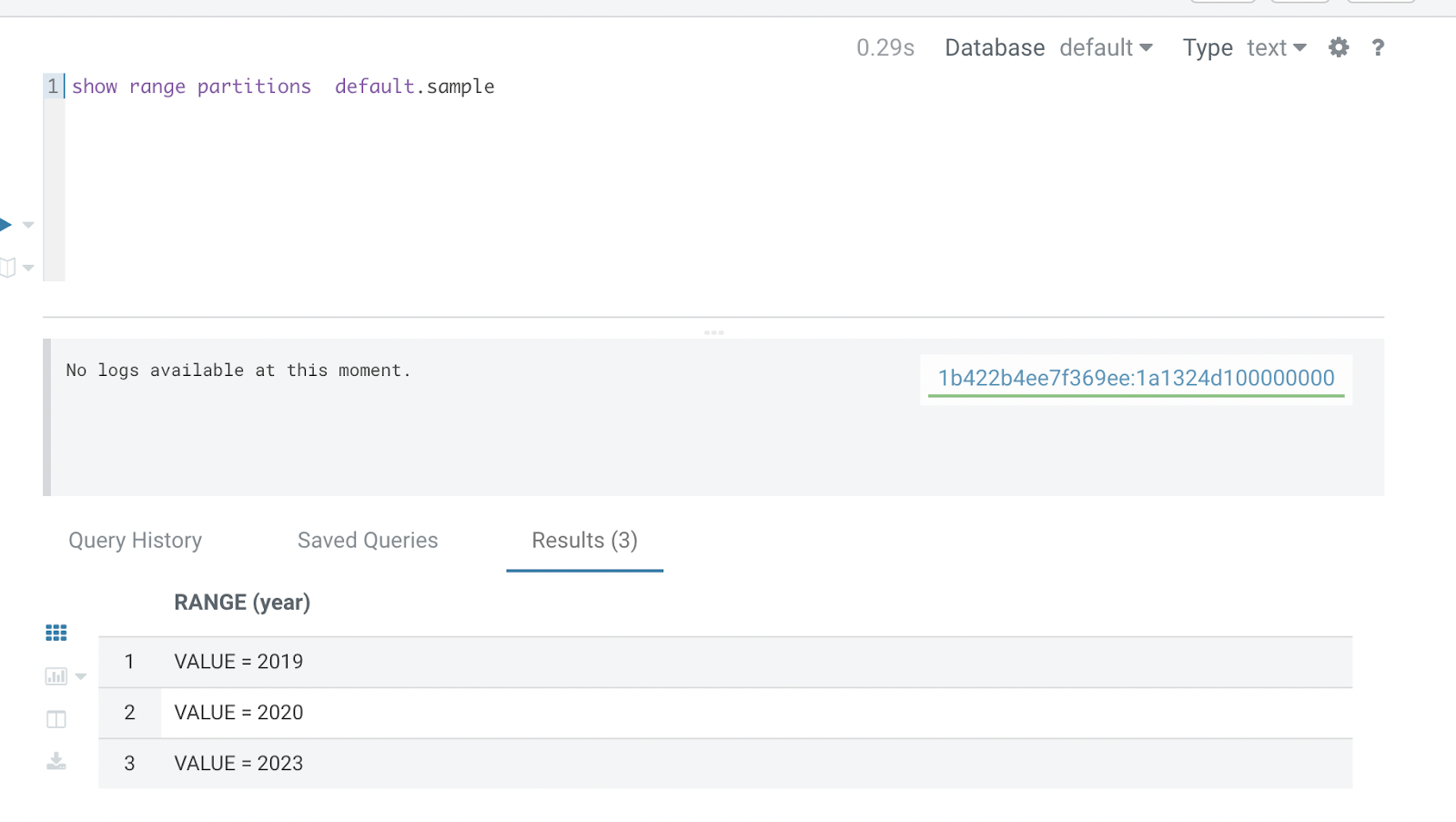The image size is (1456, 822).
Task: Open the Saved Queries tab
Action: tap(368, 540)
